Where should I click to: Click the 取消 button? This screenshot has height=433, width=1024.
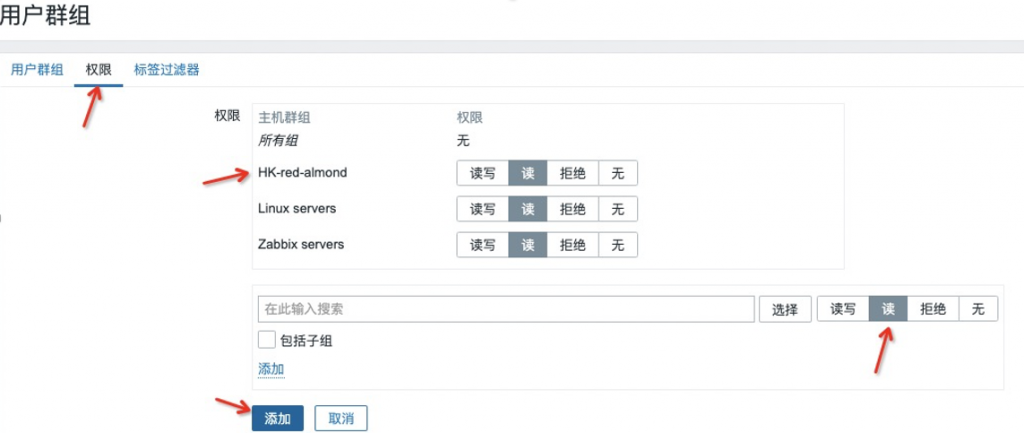pos(341,419)
